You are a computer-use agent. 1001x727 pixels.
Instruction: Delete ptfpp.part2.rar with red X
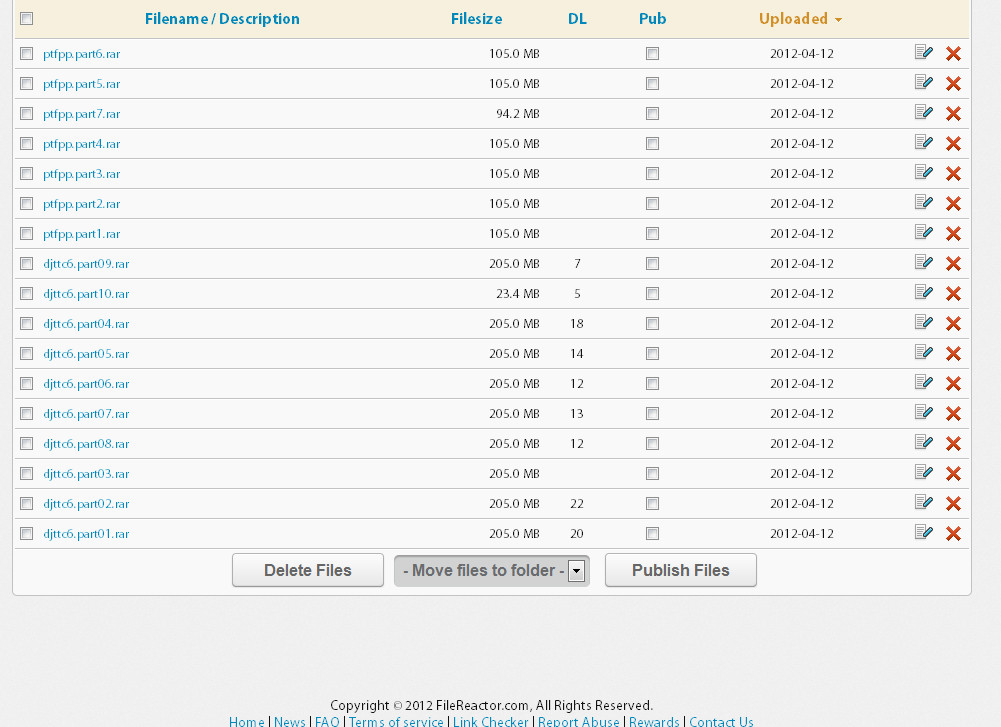coord(953,204)
